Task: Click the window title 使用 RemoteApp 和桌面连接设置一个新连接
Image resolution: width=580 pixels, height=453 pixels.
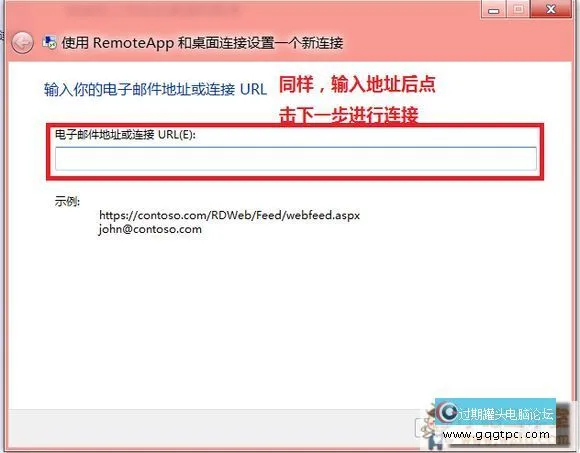Action: [202, 43]
